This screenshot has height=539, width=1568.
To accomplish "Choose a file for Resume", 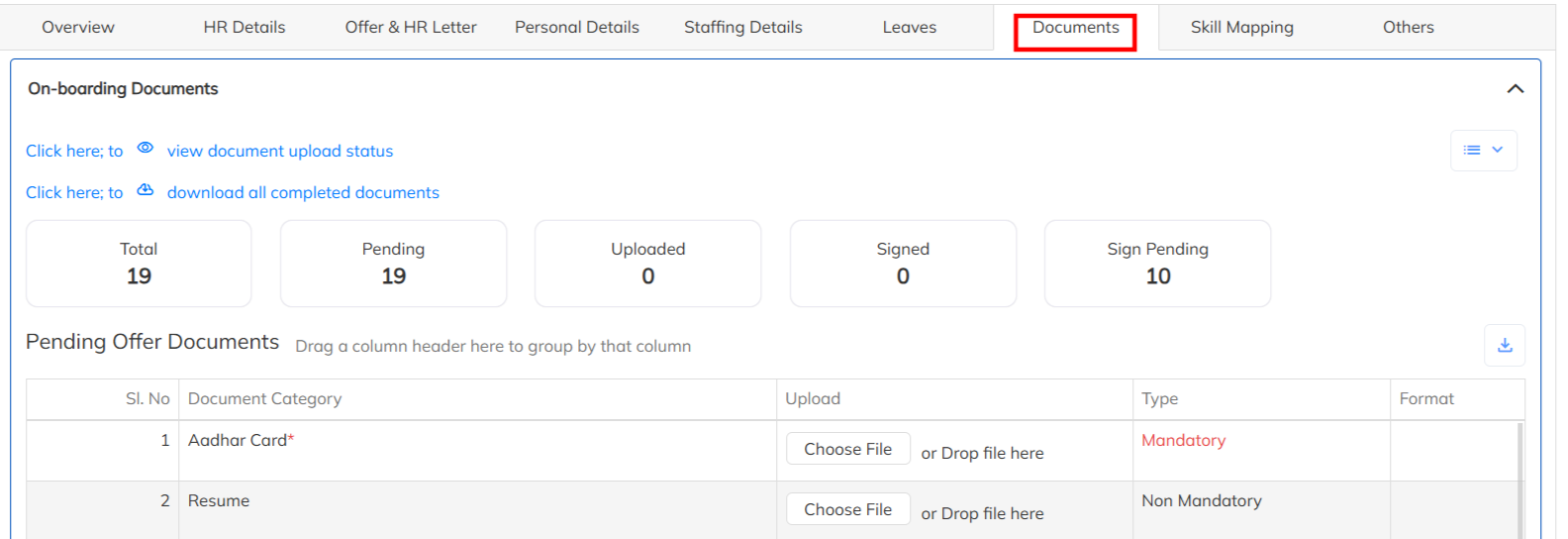I will pos(847,509).
